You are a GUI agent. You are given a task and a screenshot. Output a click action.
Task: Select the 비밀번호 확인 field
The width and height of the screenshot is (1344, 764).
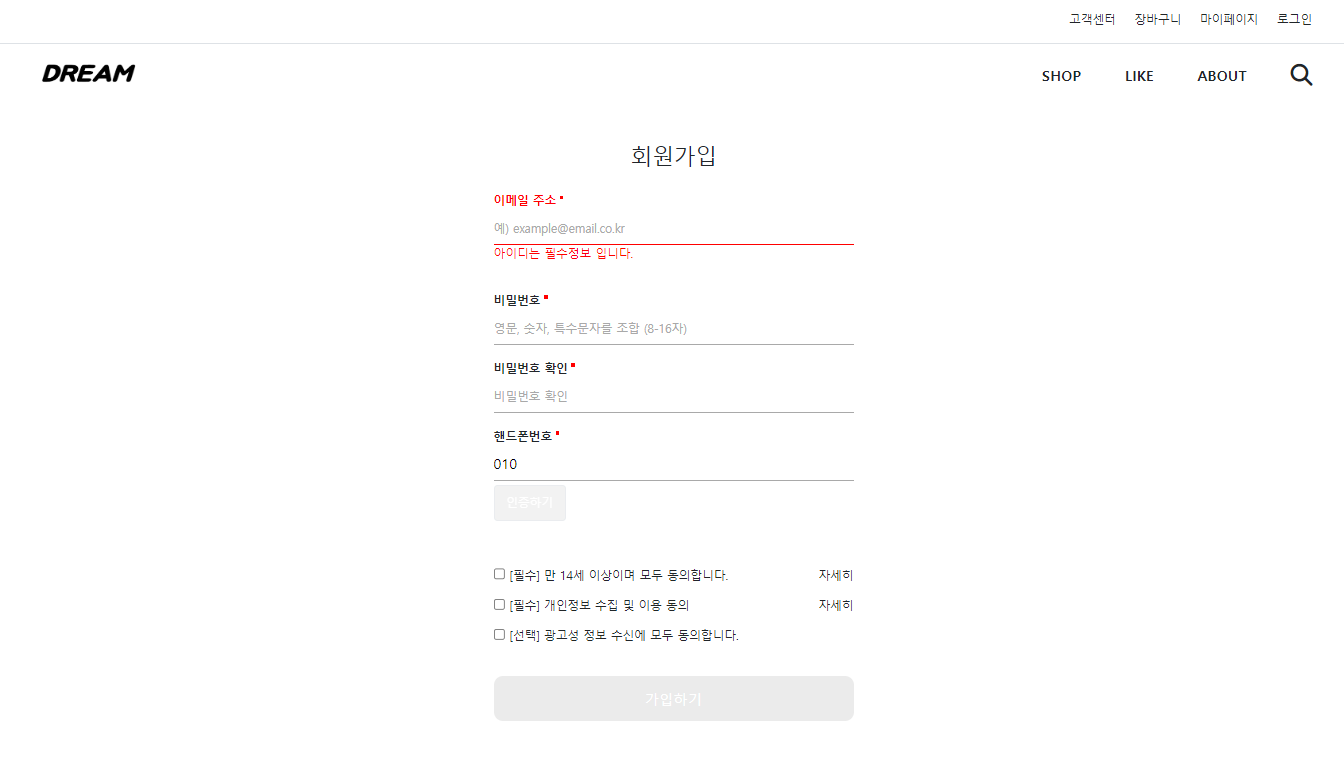pyautogui.click(x=673, y=395)
